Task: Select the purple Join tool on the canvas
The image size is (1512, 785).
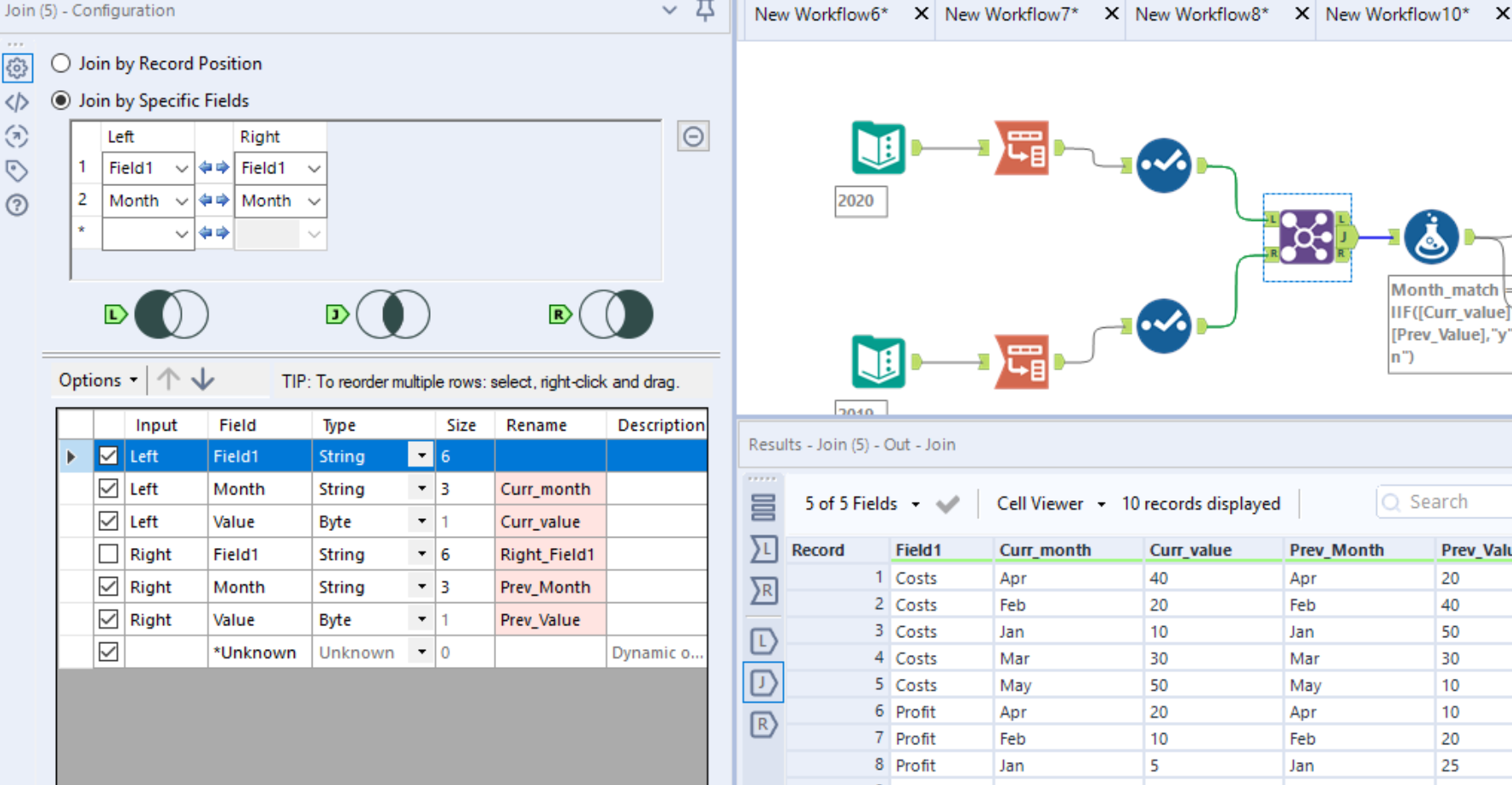Action: click(x=1306, y=236)
